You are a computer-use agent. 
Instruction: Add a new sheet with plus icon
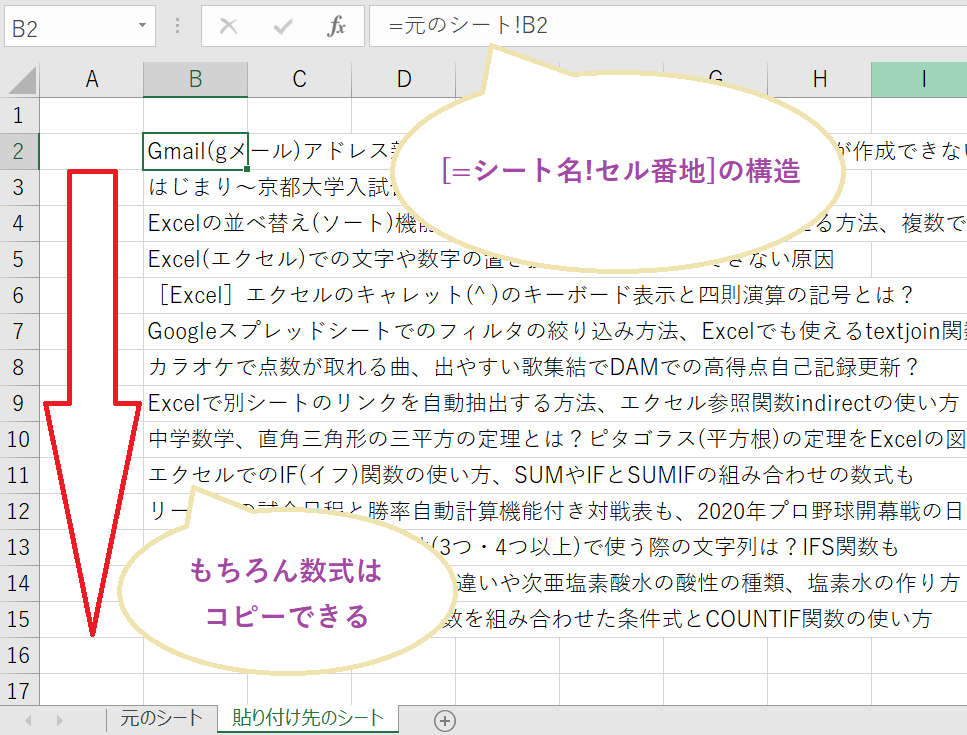point(445,720)
